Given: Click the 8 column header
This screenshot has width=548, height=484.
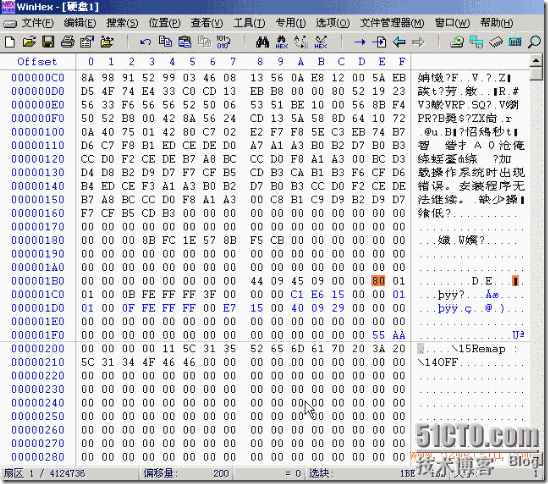Looking at the screenshot, I should pyautogui.click(x=260, y=62).
